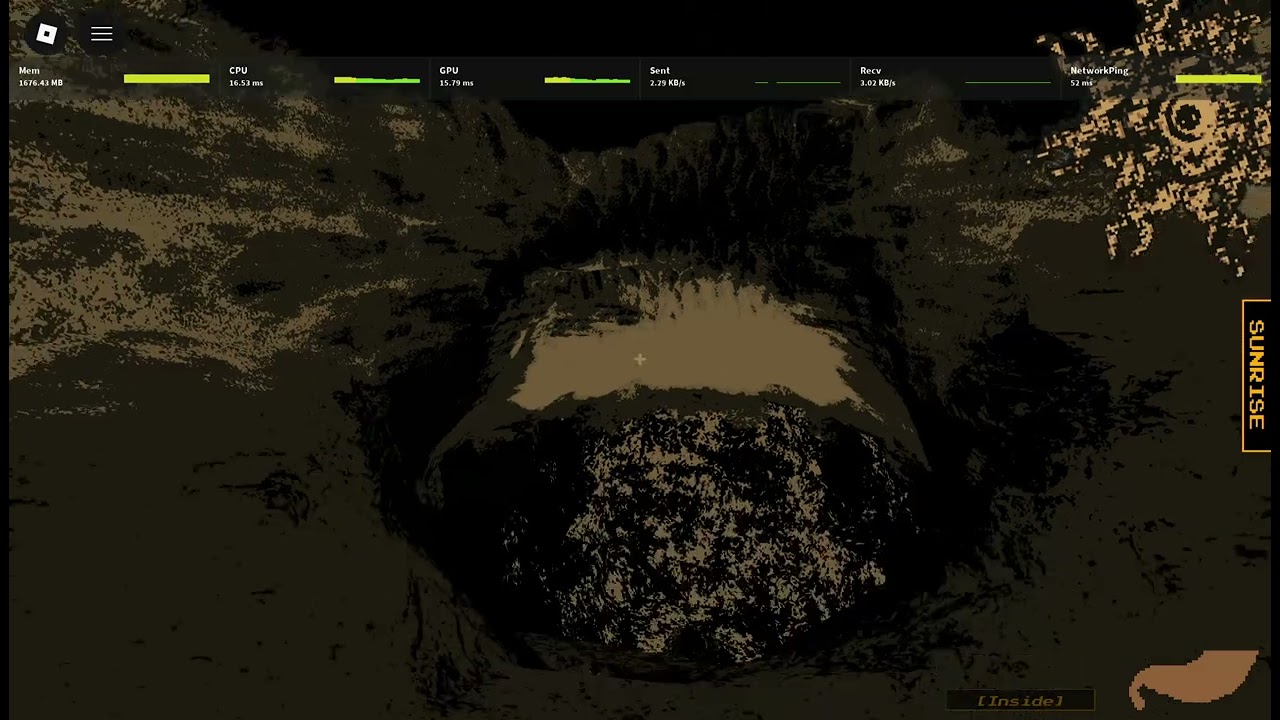Click the 15.79 ms GPU value
This screenshot has height=720, width=1280.
tap(457, 83)
